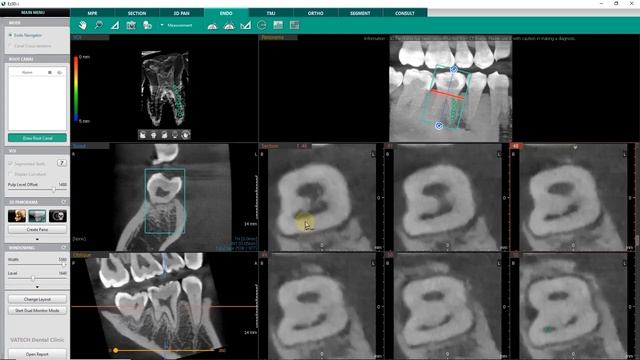Viewport: 640px width, 360px height.
Task: Expand the Windowing panel arrow
Action: pyautogui.click(x=37, y=287)
